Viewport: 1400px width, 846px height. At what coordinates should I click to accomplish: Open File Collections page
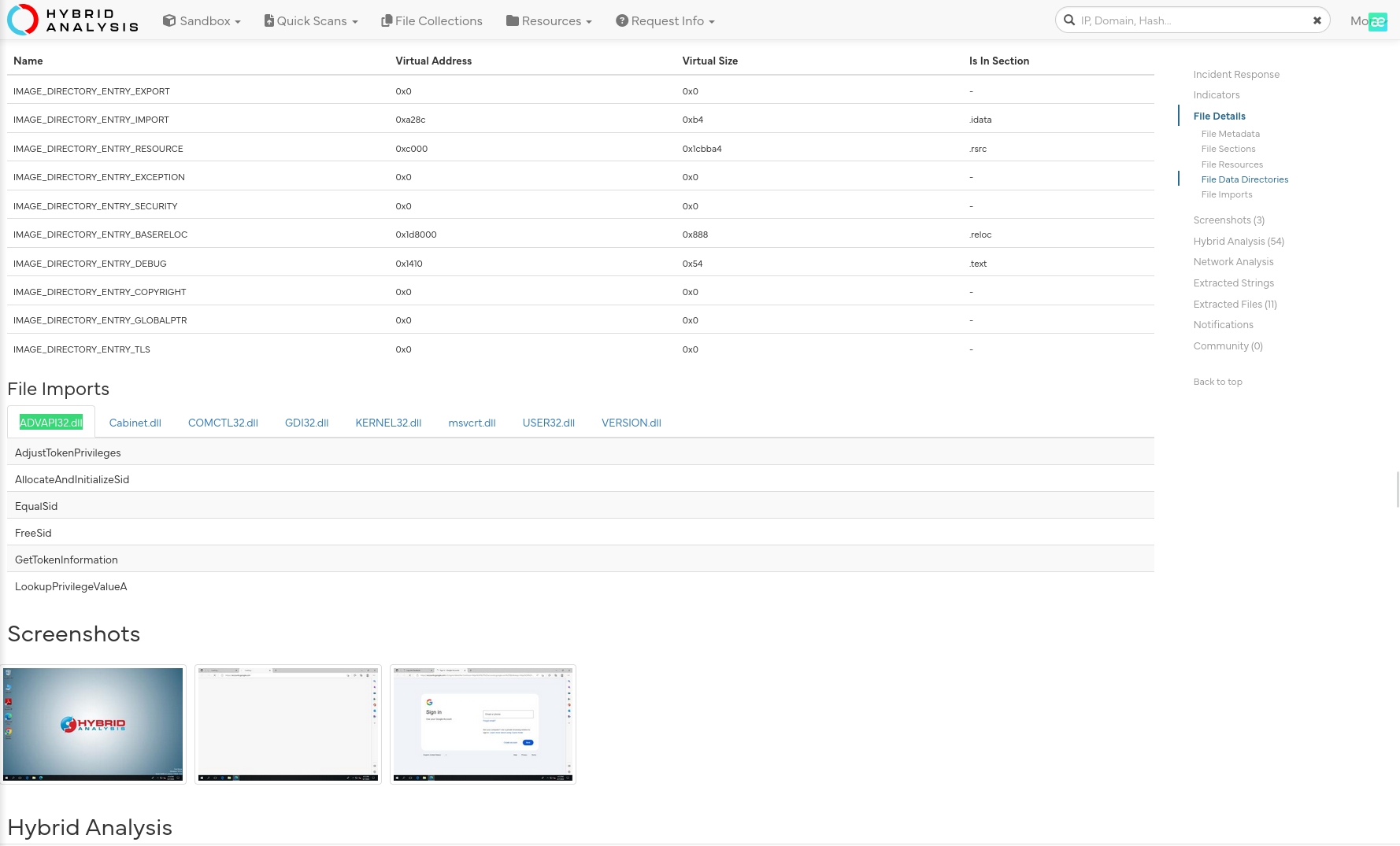click(431, 21)
